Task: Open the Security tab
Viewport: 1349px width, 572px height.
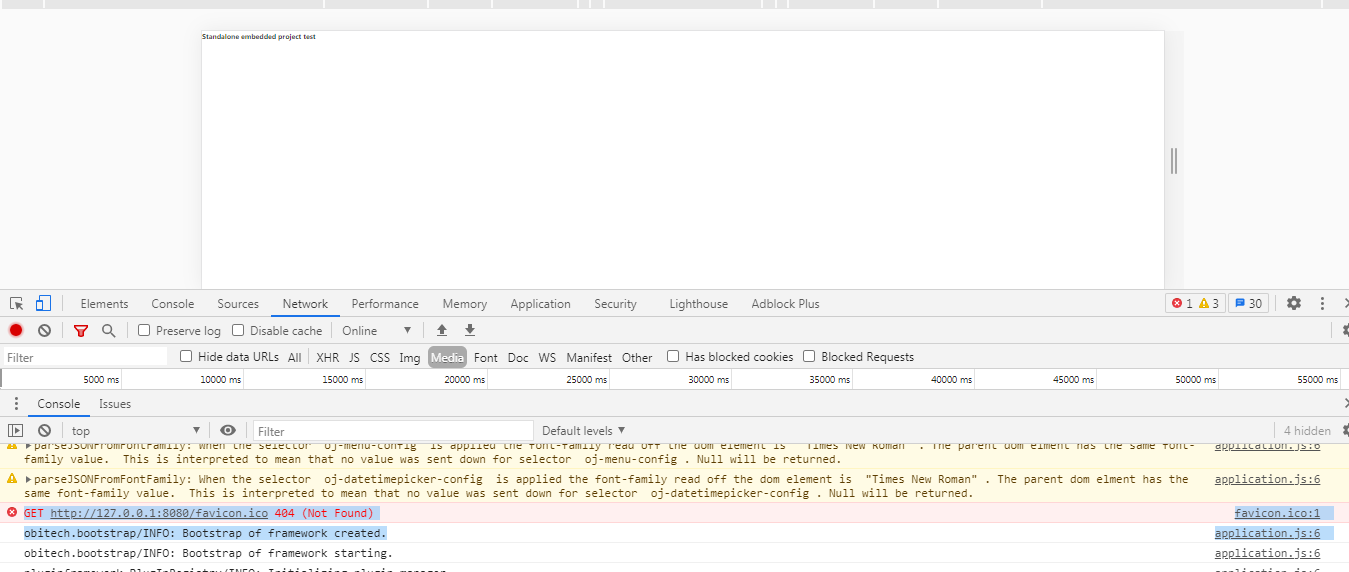Action: click(615, 304)
